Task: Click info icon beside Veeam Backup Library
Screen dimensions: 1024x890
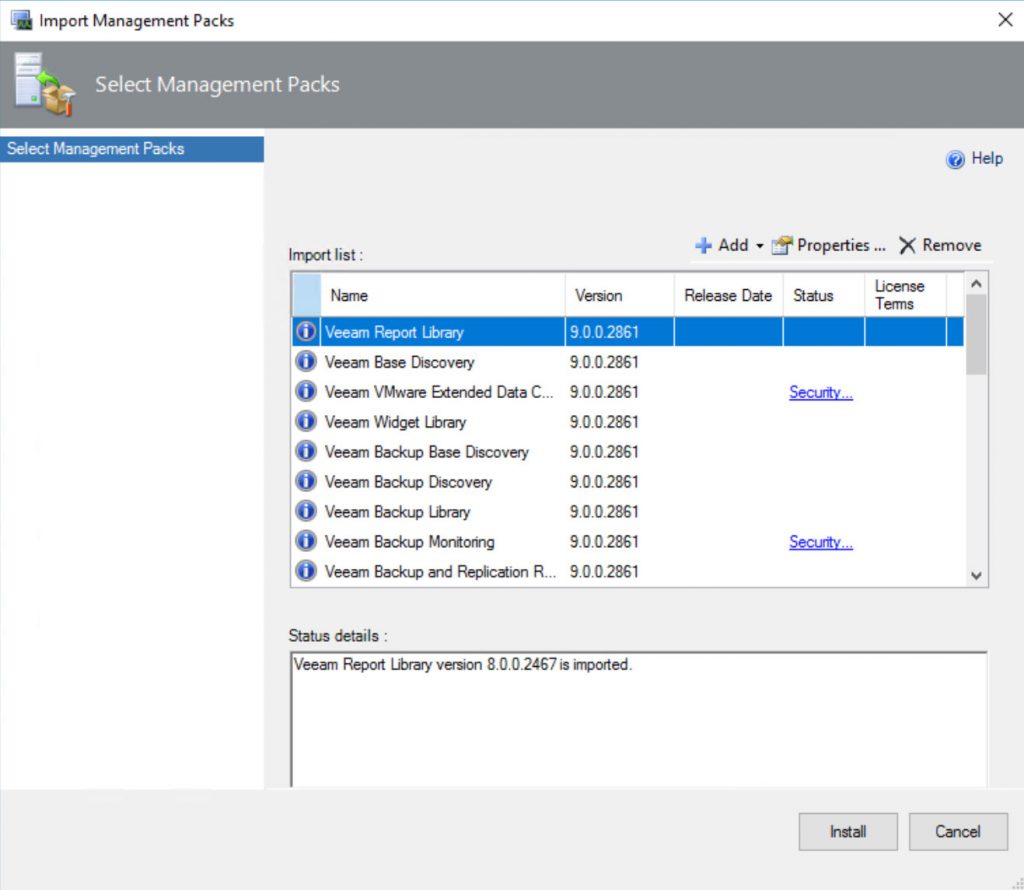Action: 306,511
